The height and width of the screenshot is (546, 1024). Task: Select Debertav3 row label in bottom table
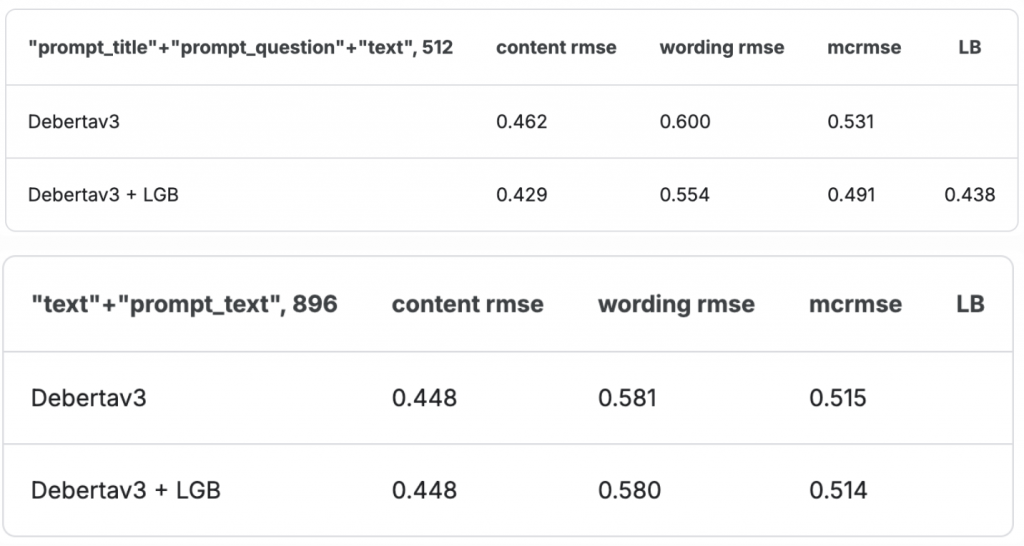point(89,398)
